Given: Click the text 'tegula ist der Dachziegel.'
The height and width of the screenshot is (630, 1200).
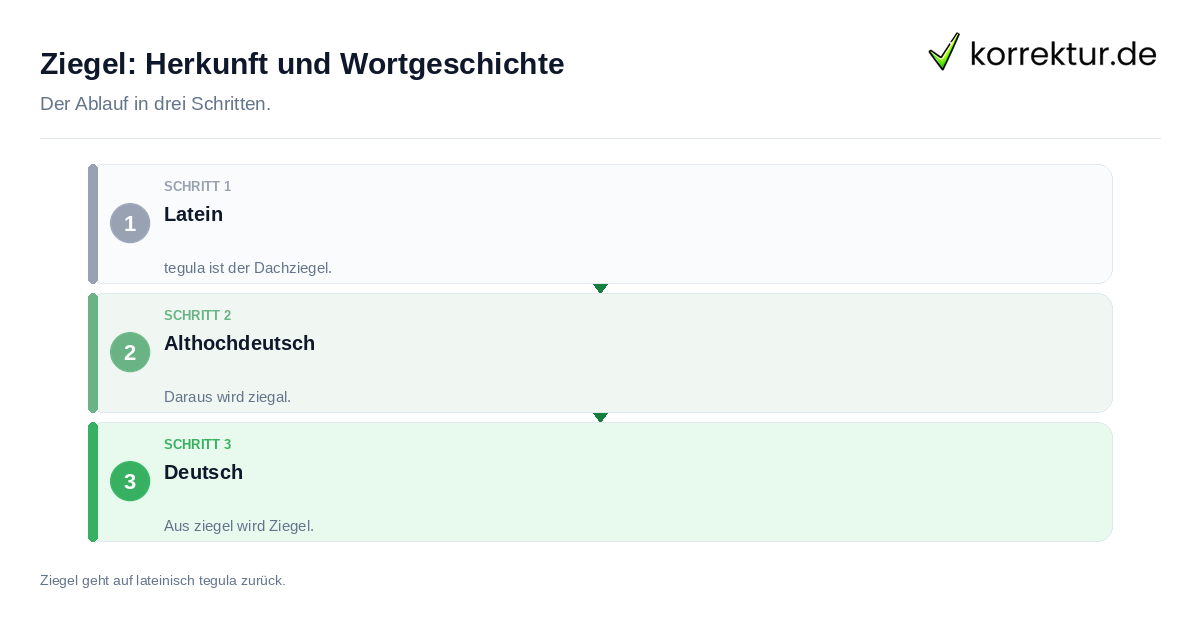Looking at the screenshot, I should tap(247, 268).
